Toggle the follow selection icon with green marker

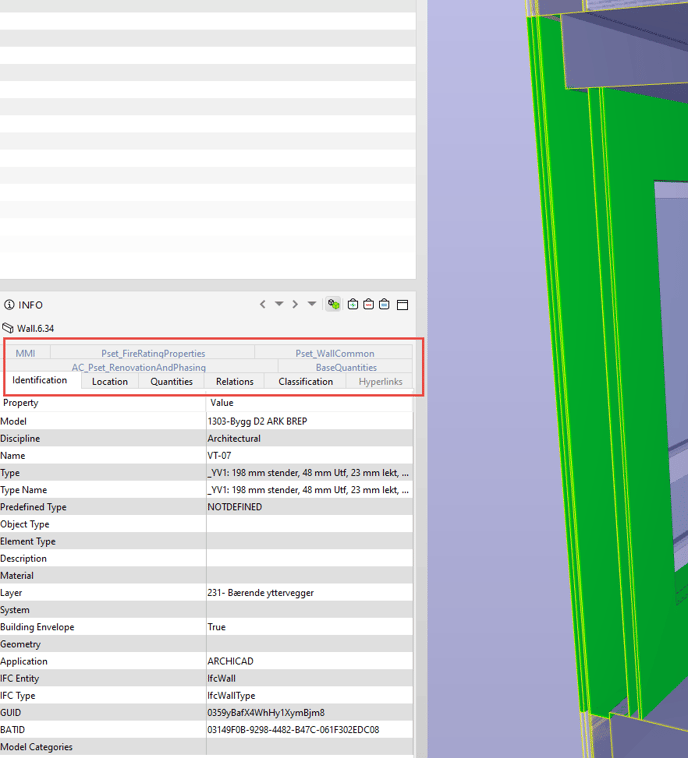click(x=333, y=304)
